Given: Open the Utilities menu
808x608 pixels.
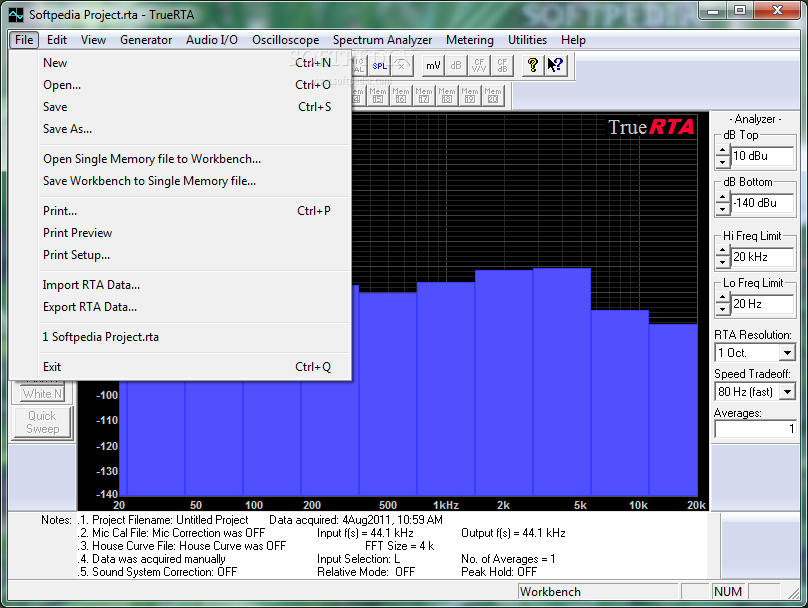Looking at the screenshot, I should click(527, 40).
